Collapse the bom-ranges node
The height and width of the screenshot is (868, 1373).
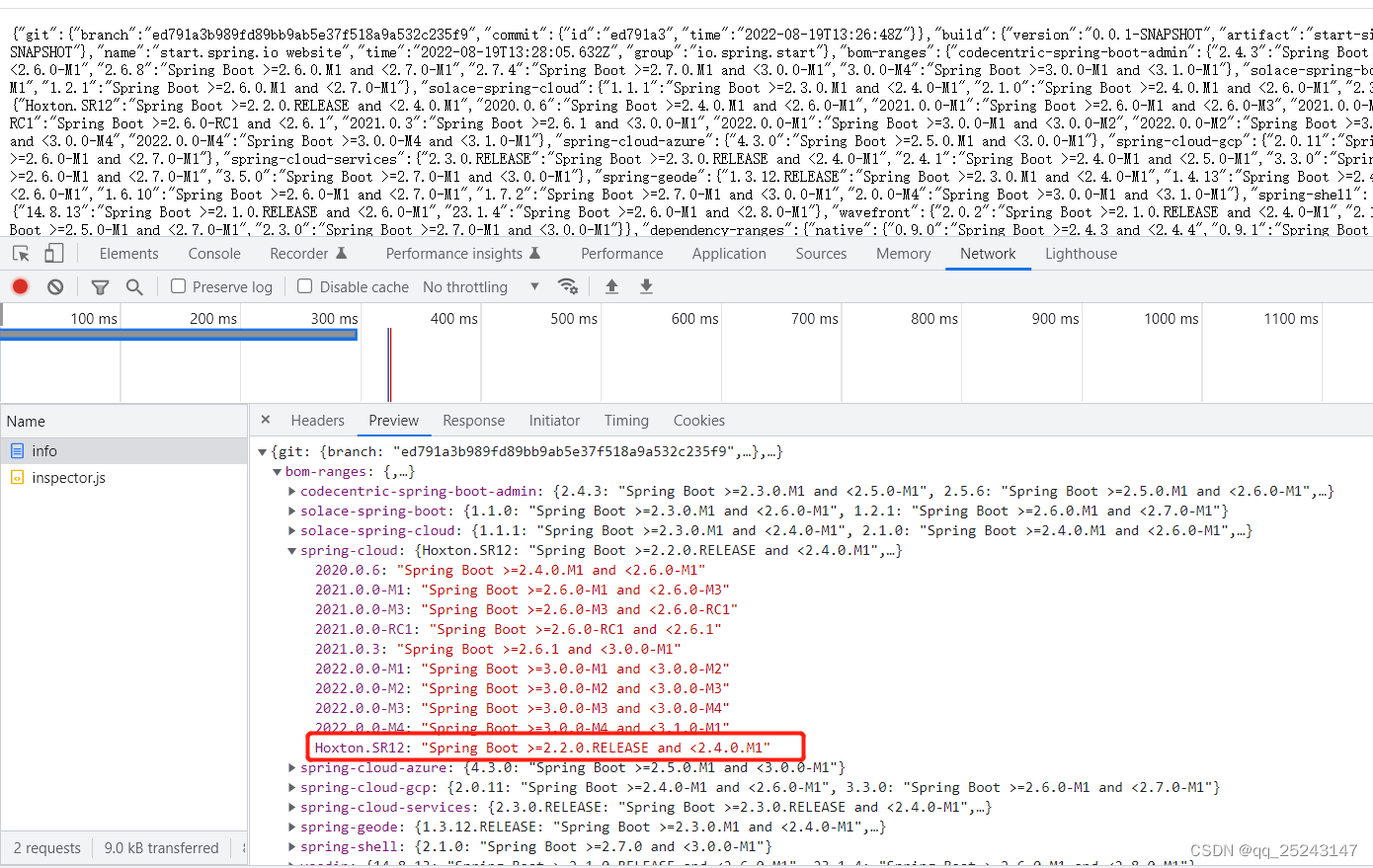278,472
